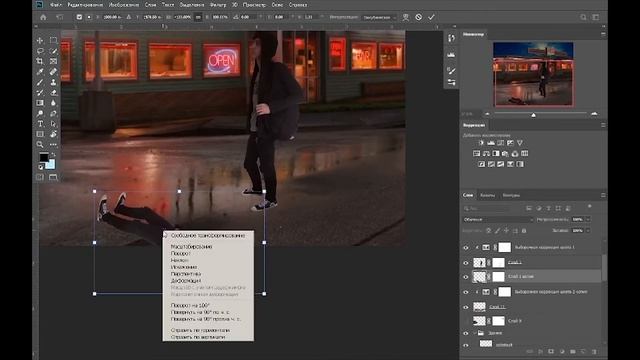Click the Navigator preview thumbnail

[x=533, y=73]
